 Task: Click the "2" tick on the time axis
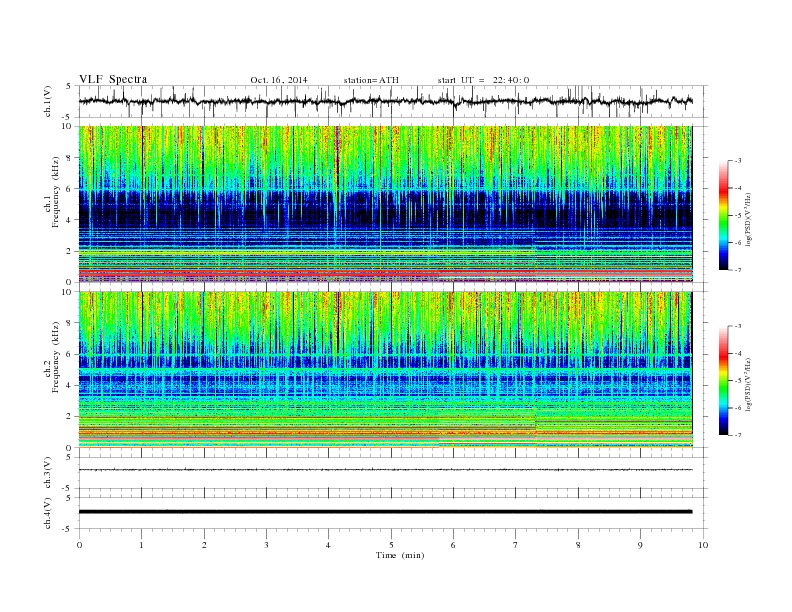tap(204, 545)
